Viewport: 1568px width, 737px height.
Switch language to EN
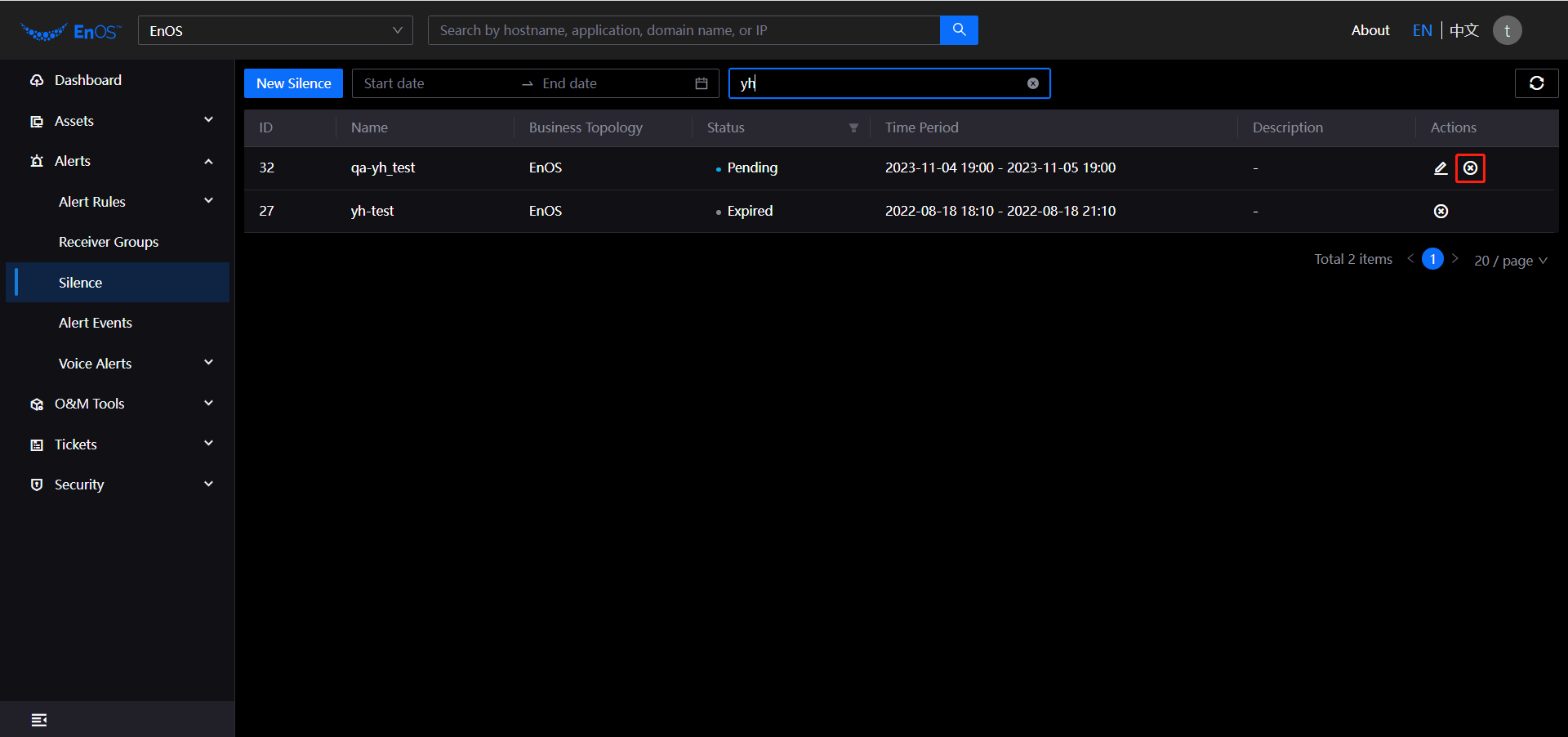1422,30
